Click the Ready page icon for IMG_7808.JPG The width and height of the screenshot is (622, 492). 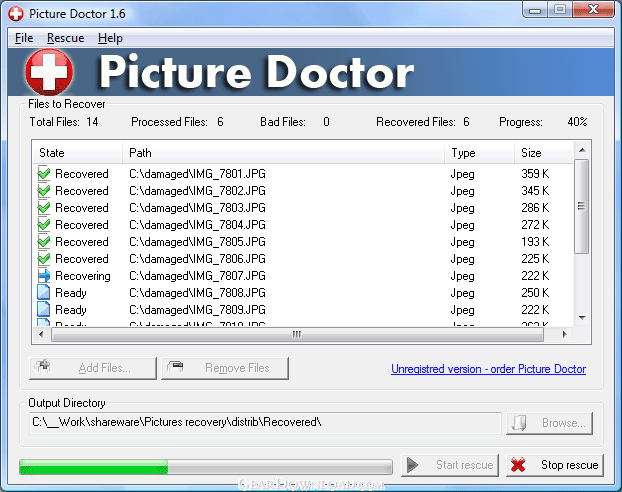44,293
